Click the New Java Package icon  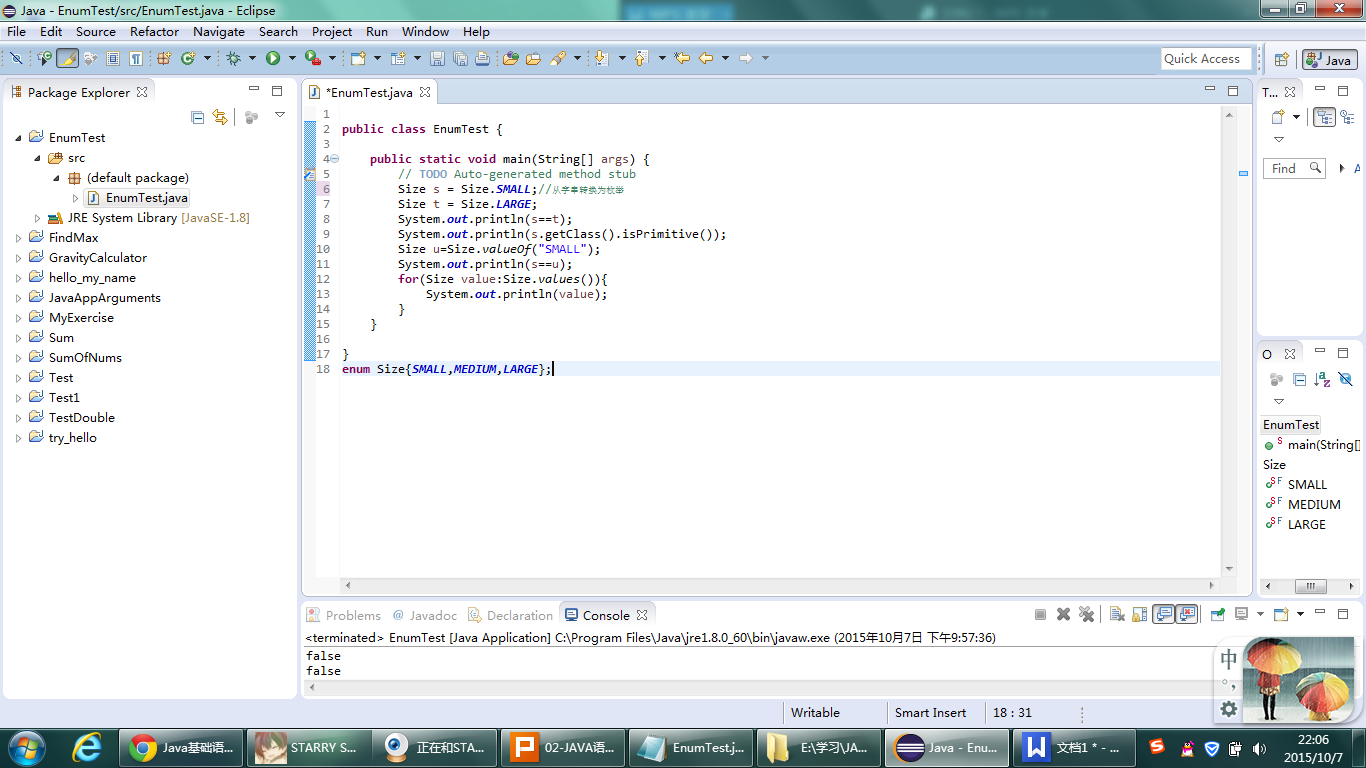click(164, 58)
